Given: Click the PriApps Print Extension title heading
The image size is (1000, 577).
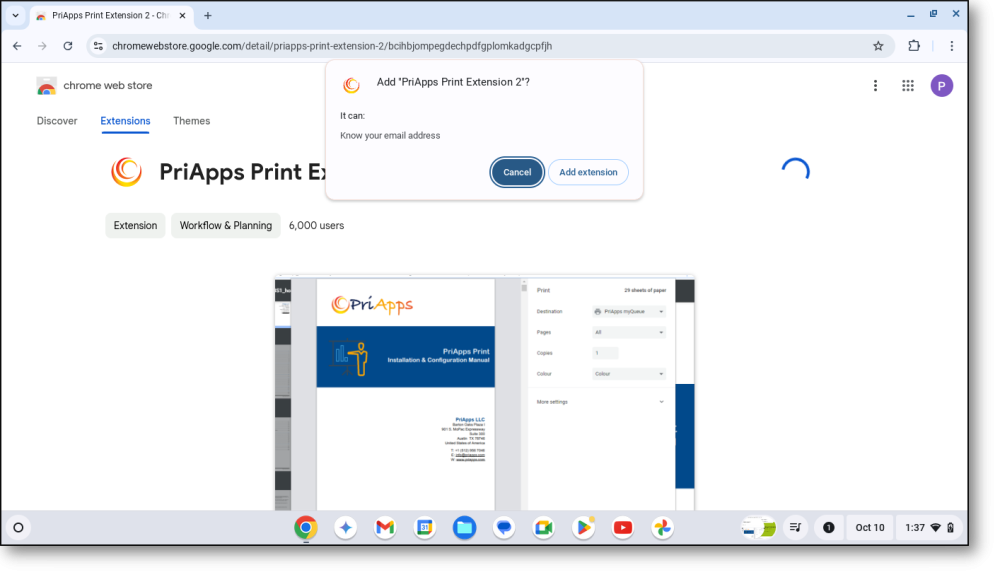Looking at the screenshot, I should [242, 172].
